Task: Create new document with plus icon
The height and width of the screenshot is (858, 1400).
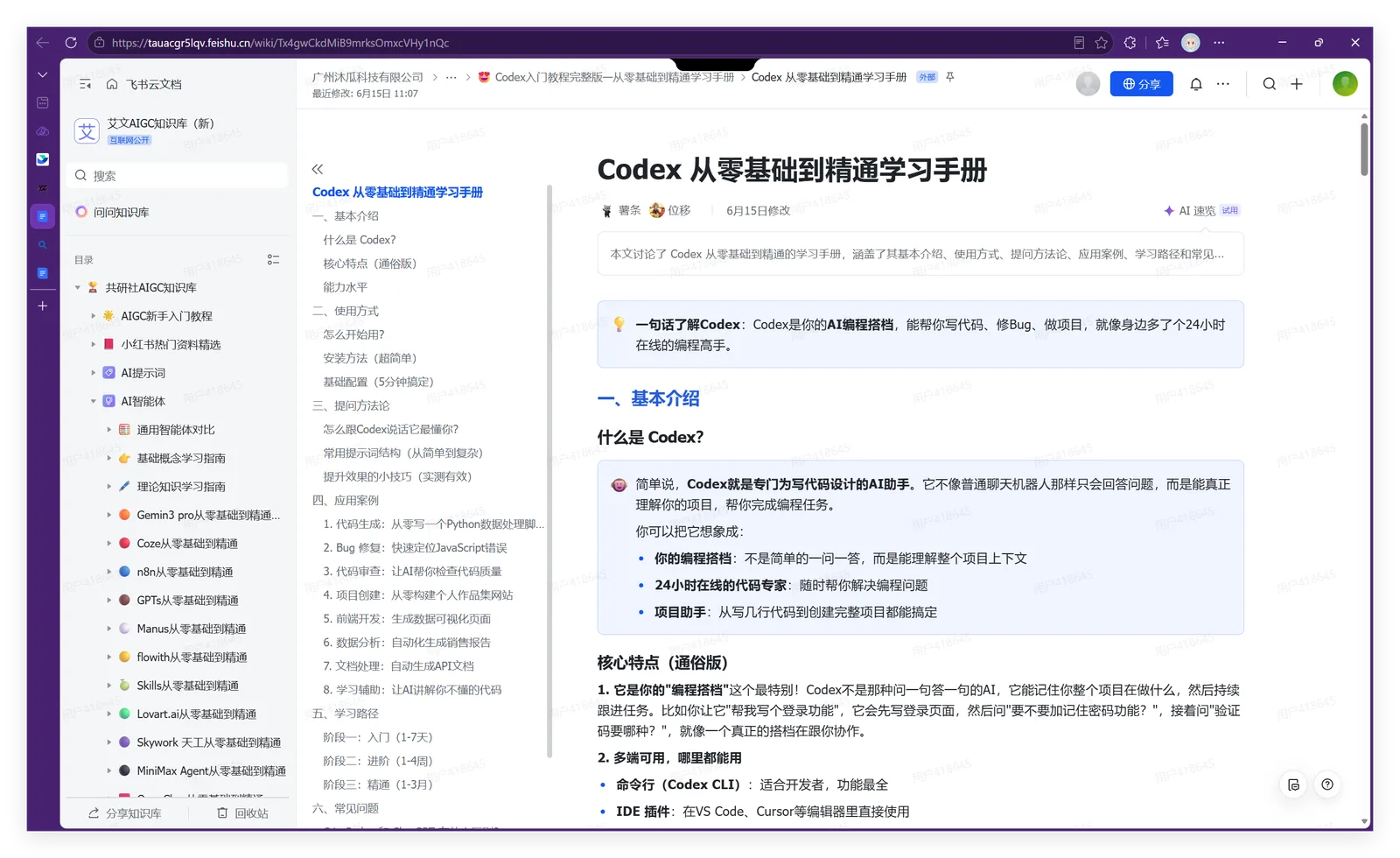Action: (x=1297, y=84)
